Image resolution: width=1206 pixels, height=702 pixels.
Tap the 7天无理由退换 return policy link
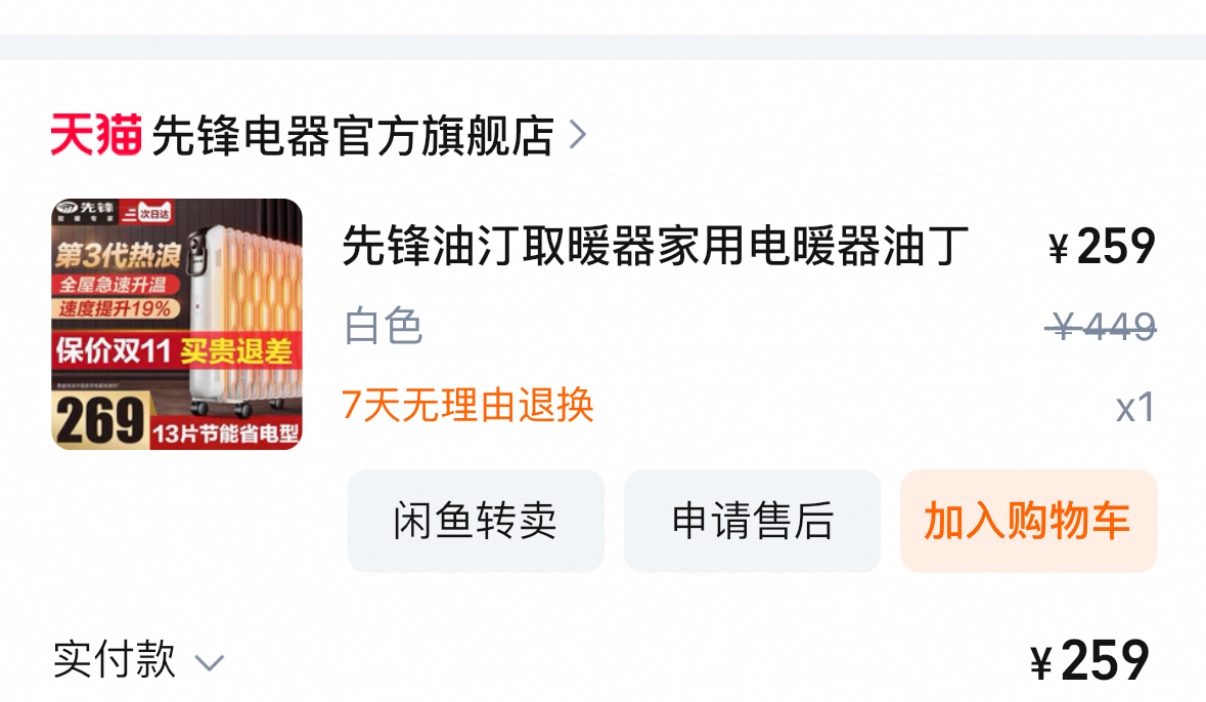point(468,405)
